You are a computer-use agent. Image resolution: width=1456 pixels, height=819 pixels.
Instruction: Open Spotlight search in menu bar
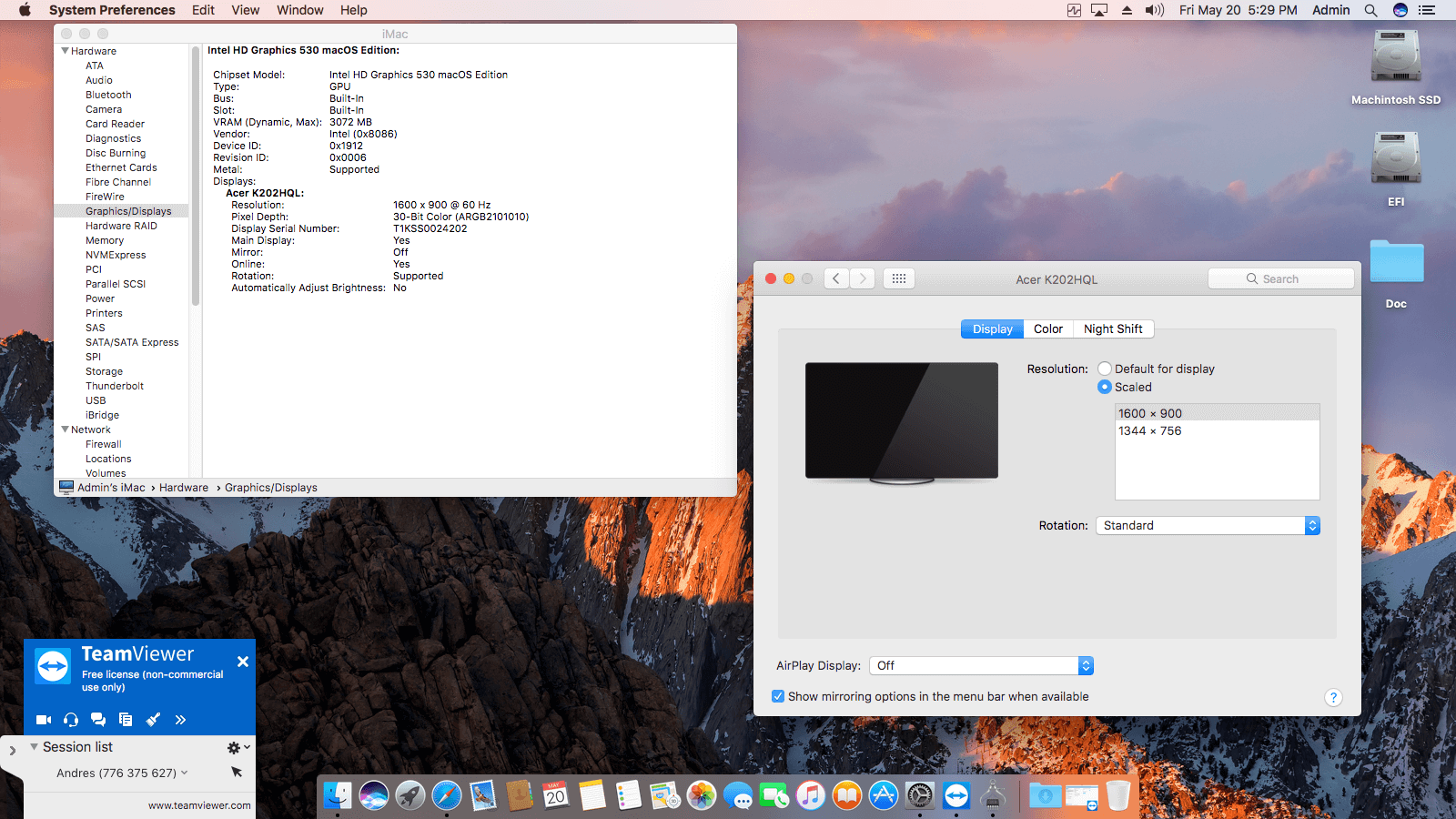1370,10
